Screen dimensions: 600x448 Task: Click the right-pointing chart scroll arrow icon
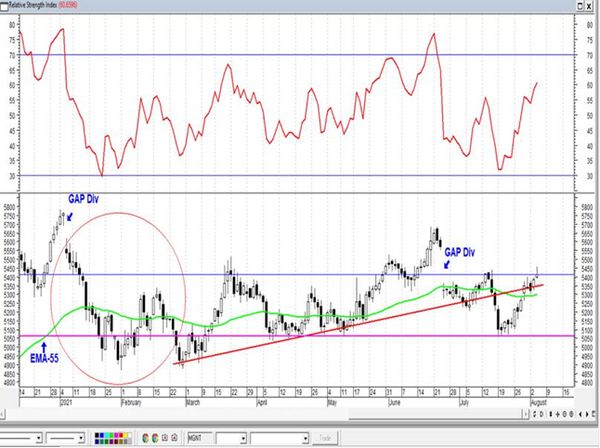[x=587, y=414]
